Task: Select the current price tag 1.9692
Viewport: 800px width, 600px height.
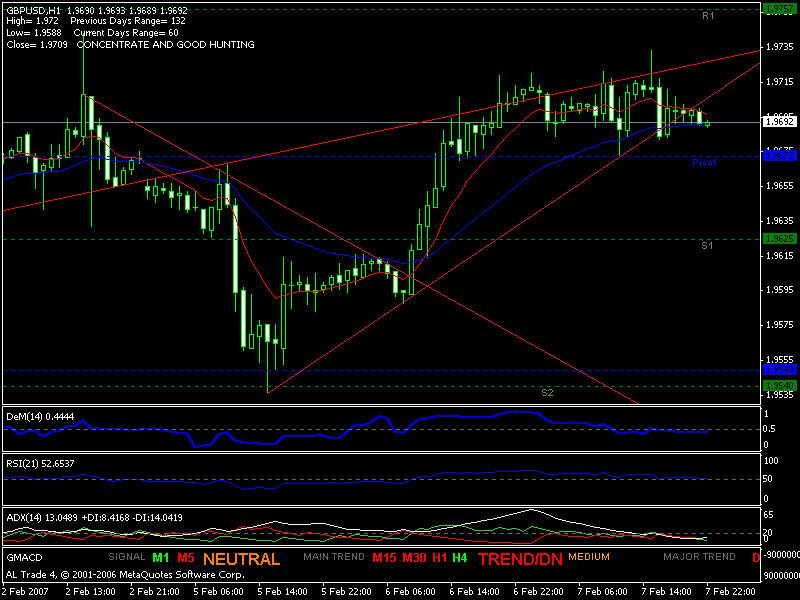Action: (x=780, y=121)
